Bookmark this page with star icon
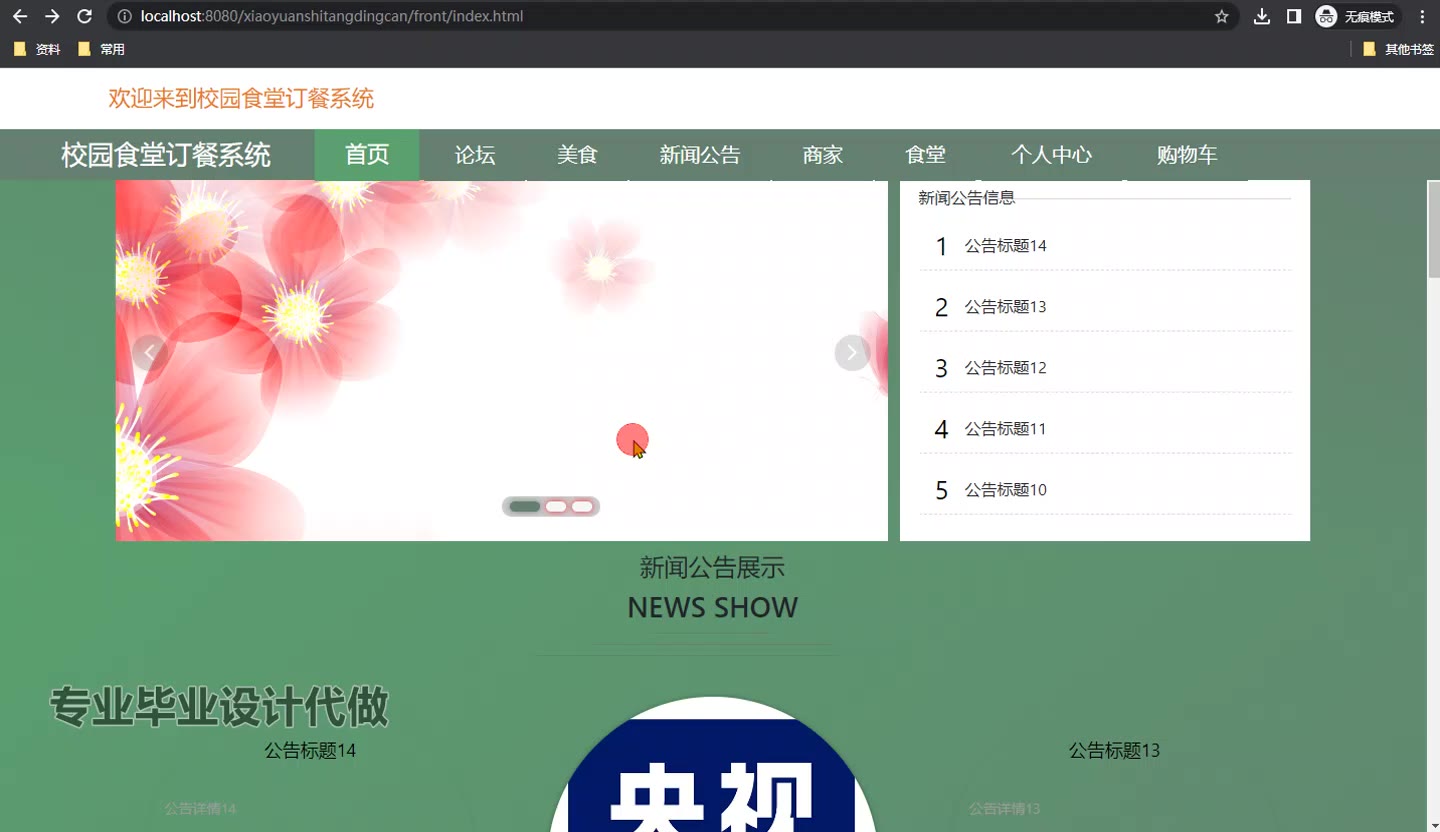This screenshot has width=1440, height=832. point(1221,16)
